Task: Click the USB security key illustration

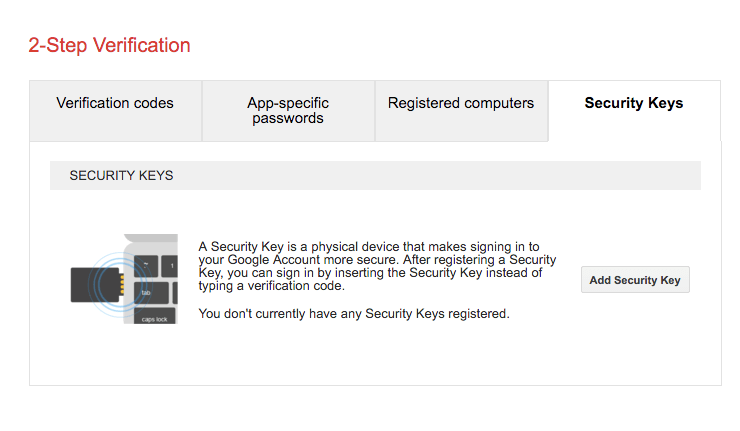Action: click(x=95, y=285)
